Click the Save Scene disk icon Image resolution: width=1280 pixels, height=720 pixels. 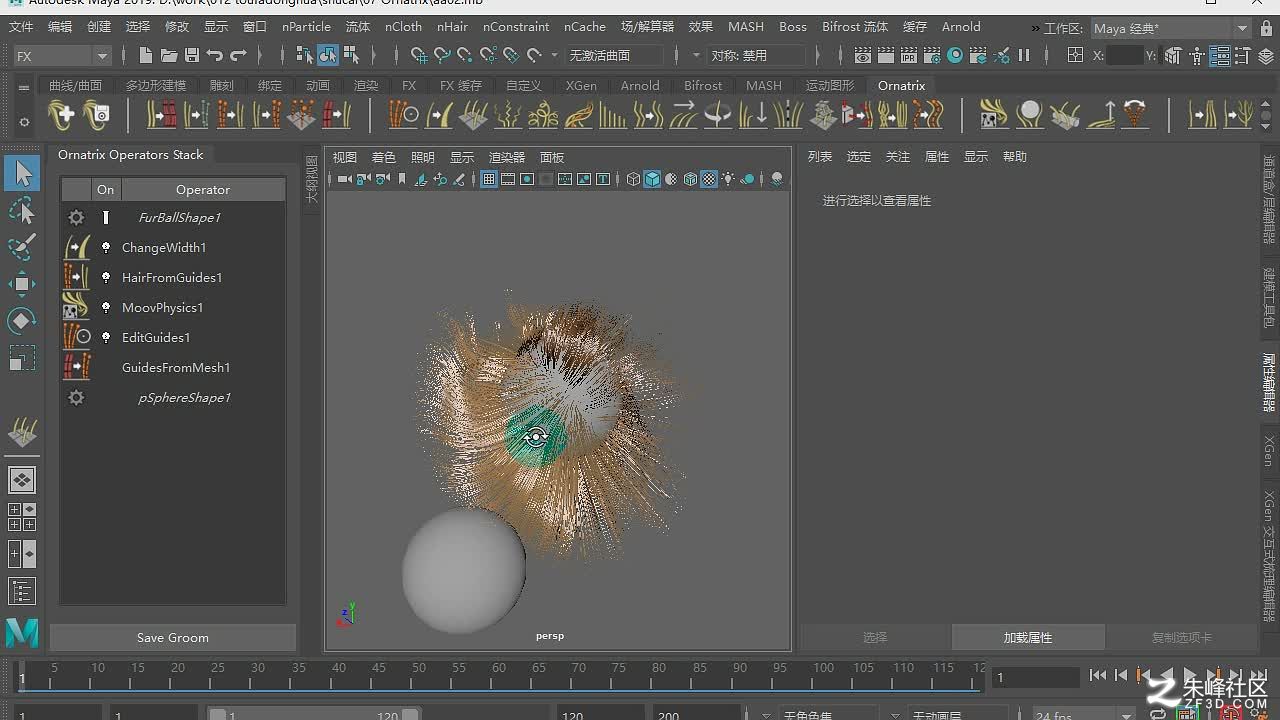pos(192,56)
